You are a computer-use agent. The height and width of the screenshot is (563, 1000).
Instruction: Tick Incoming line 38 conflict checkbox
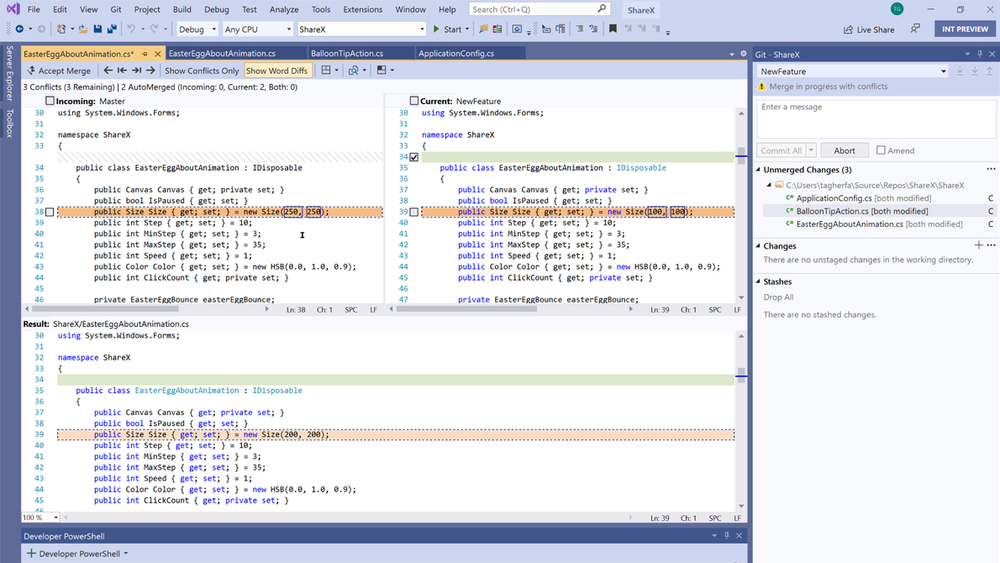click(x=50, y=212)
